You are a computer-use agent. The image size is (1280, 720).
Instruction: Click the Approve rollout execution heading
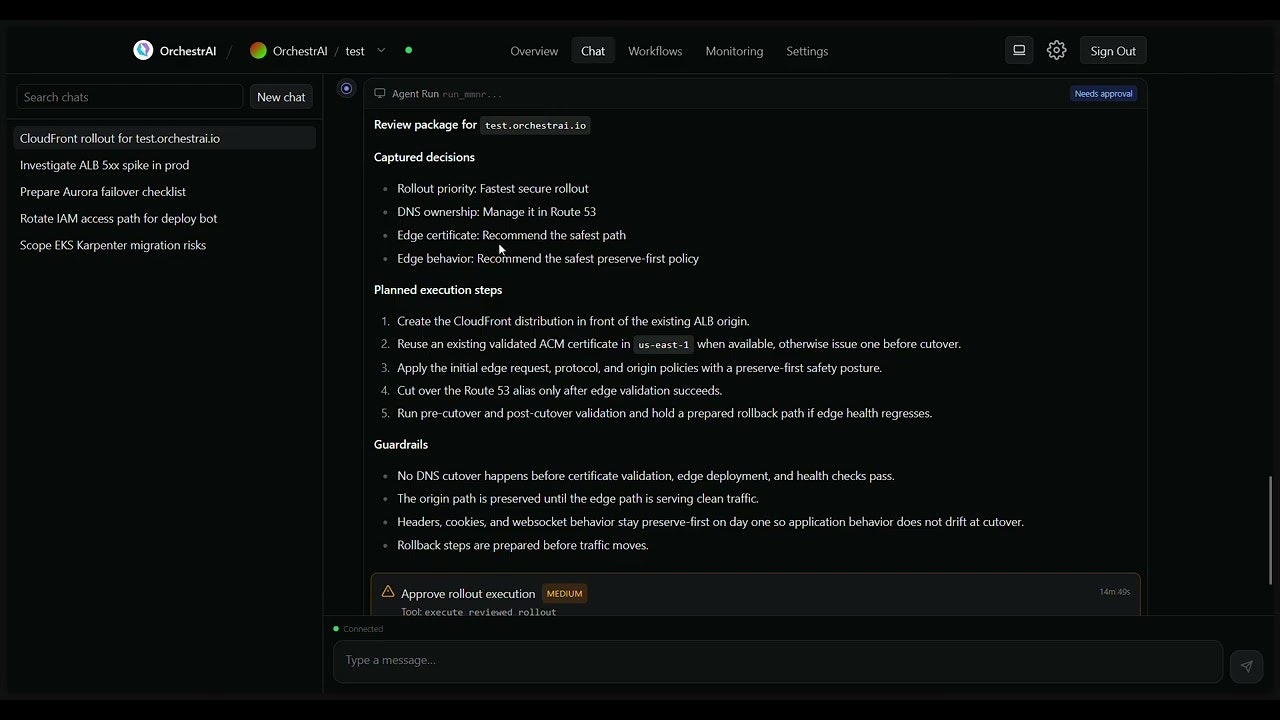click(x=468, y=594)
